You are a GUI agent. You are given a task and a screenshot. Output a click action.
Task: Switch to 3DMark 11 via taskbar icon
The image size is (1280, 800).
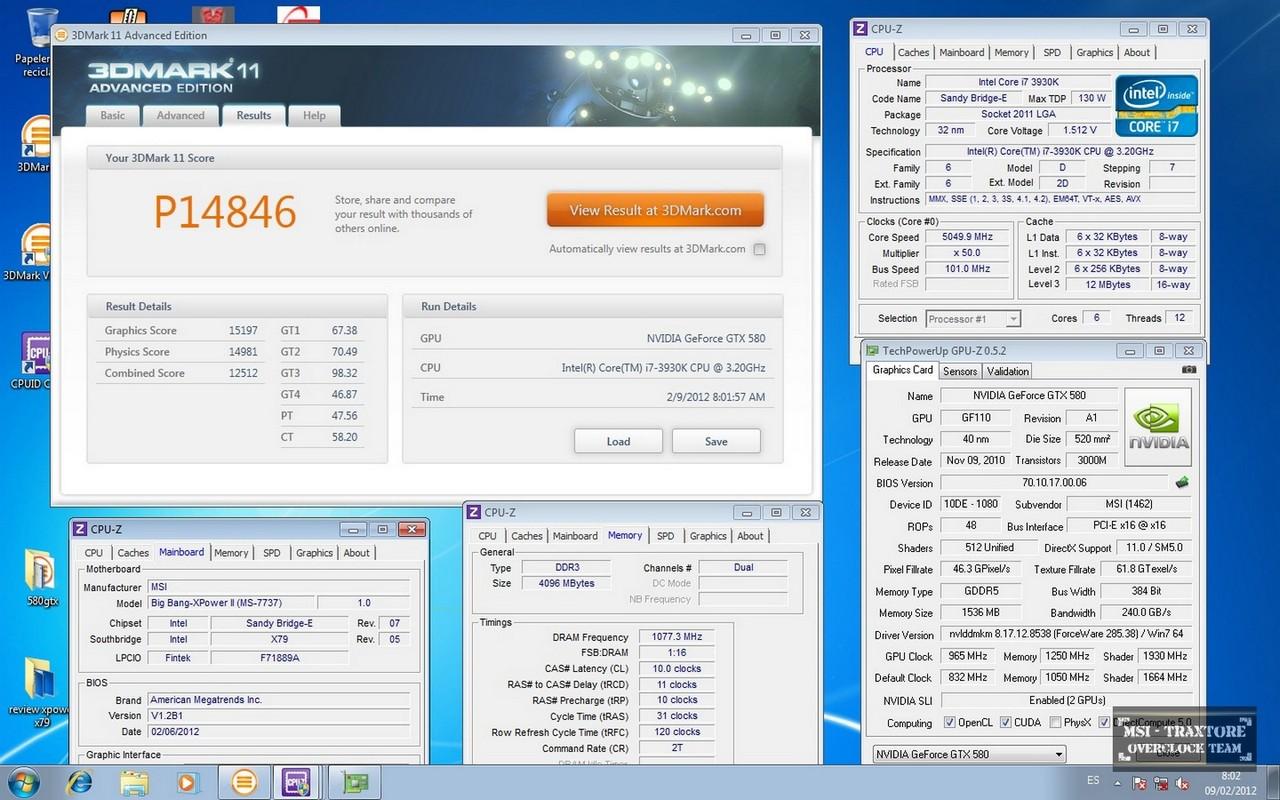(x=244, y=782)
